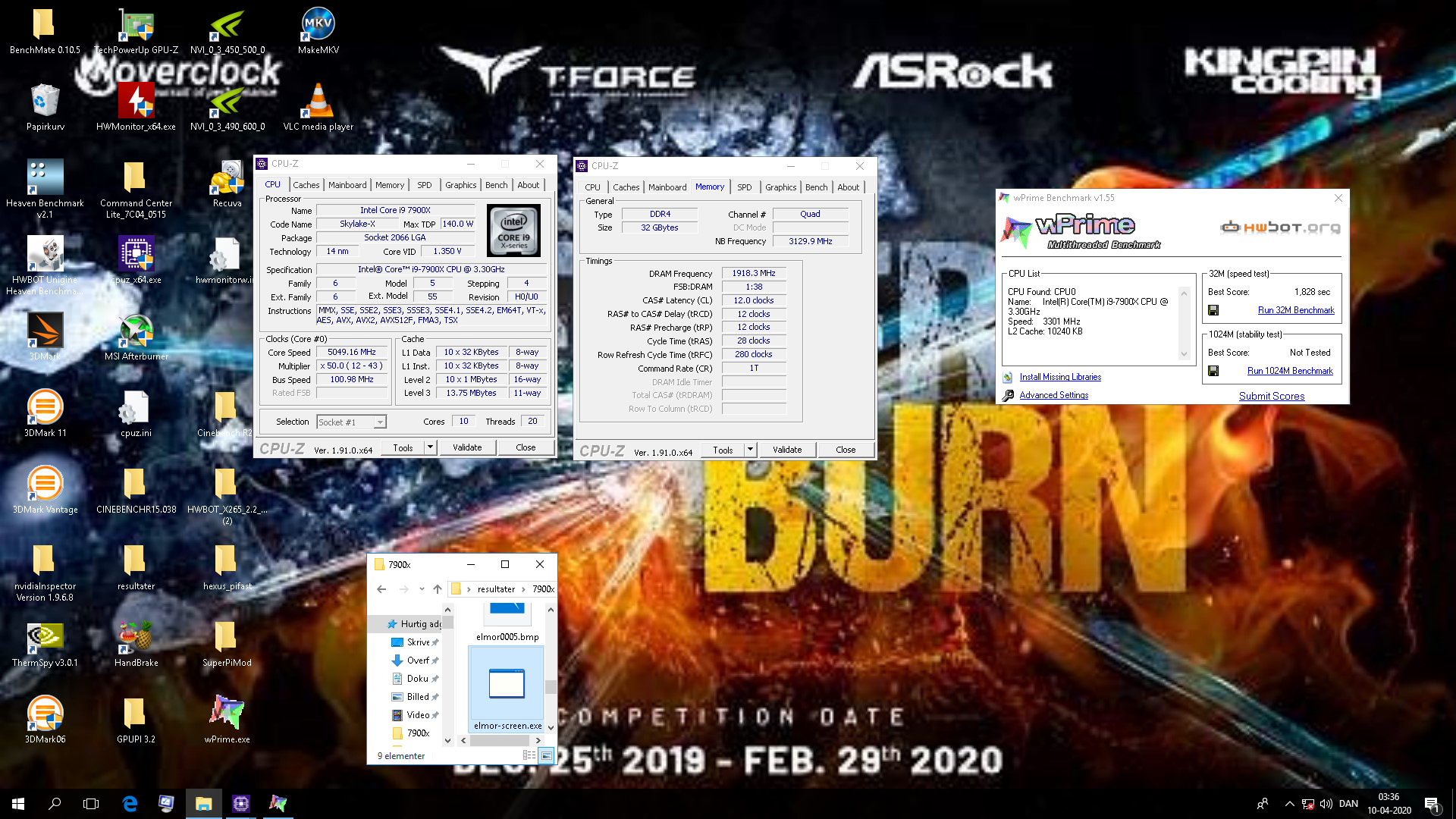The image size is (1456, 819).
Task: Click save icon next to Run 32M Benchmark
Action: pyautogui.click(x=1213, y=310)
